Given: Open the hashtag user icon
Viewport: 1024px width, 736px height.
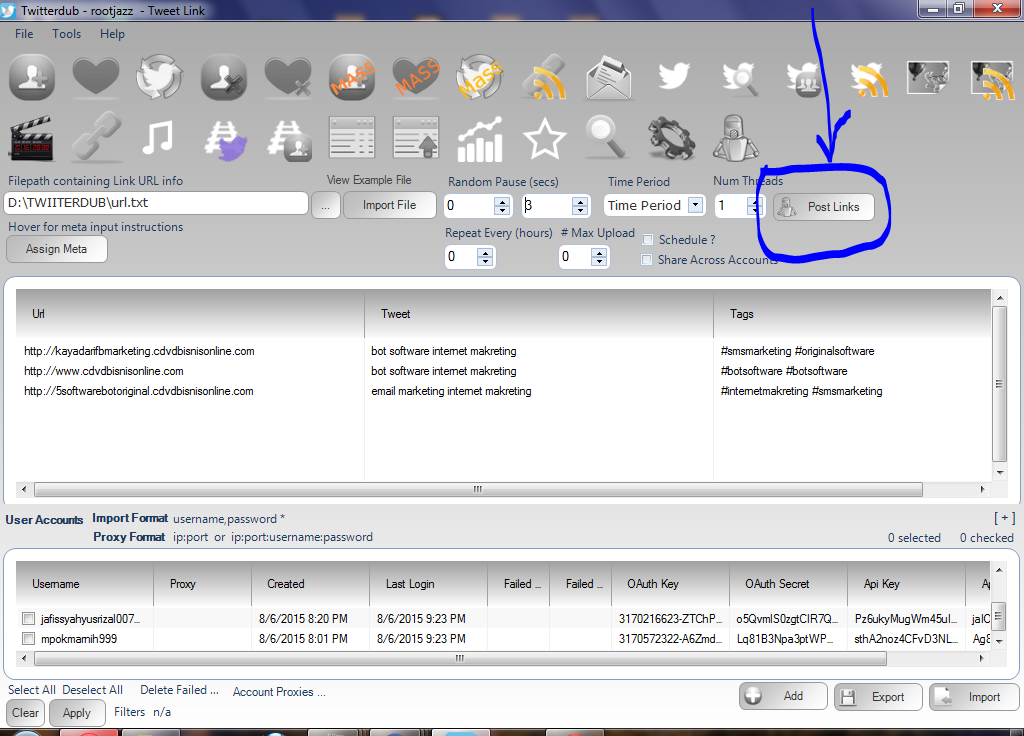Looking at the screenshot, I should point(289,140).
